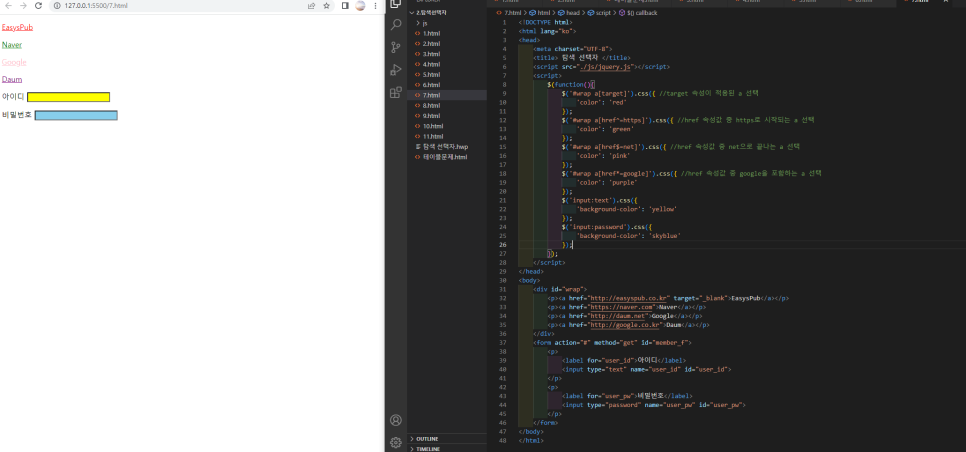Select 7.html in the explorer

[x=447, y=95]
